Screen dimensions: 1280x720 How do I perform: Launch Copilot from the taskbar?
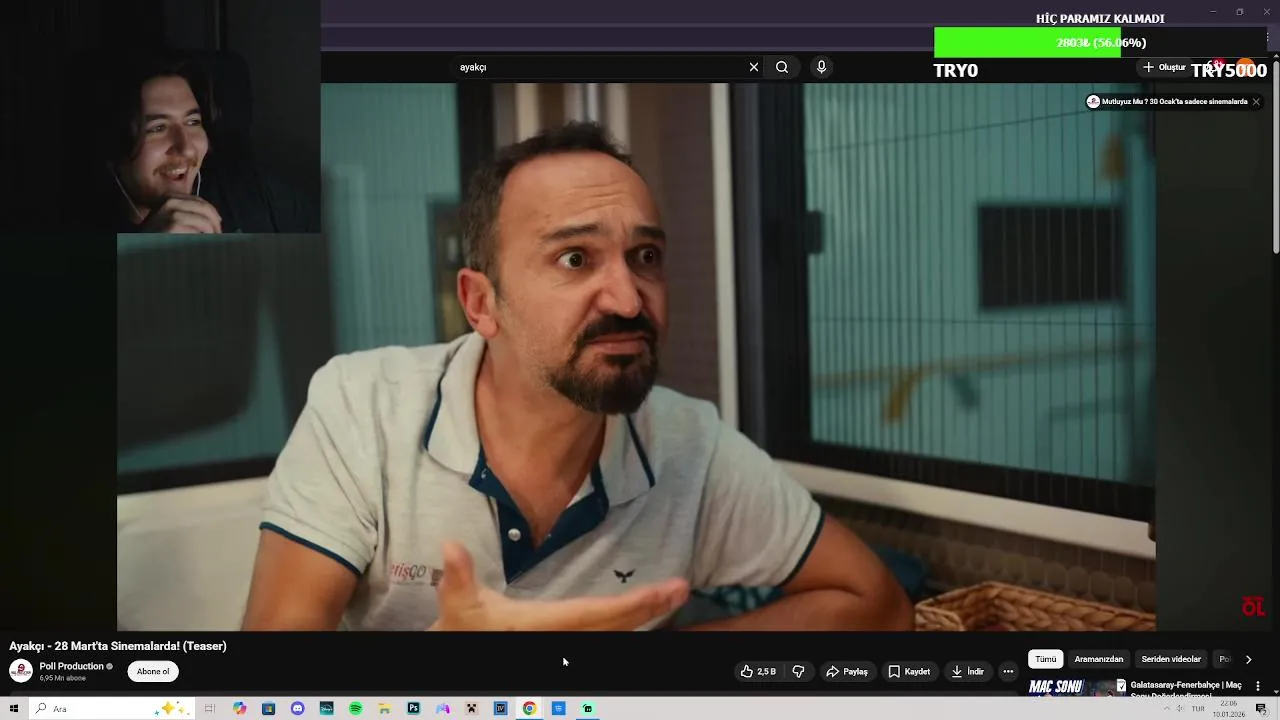239,708
